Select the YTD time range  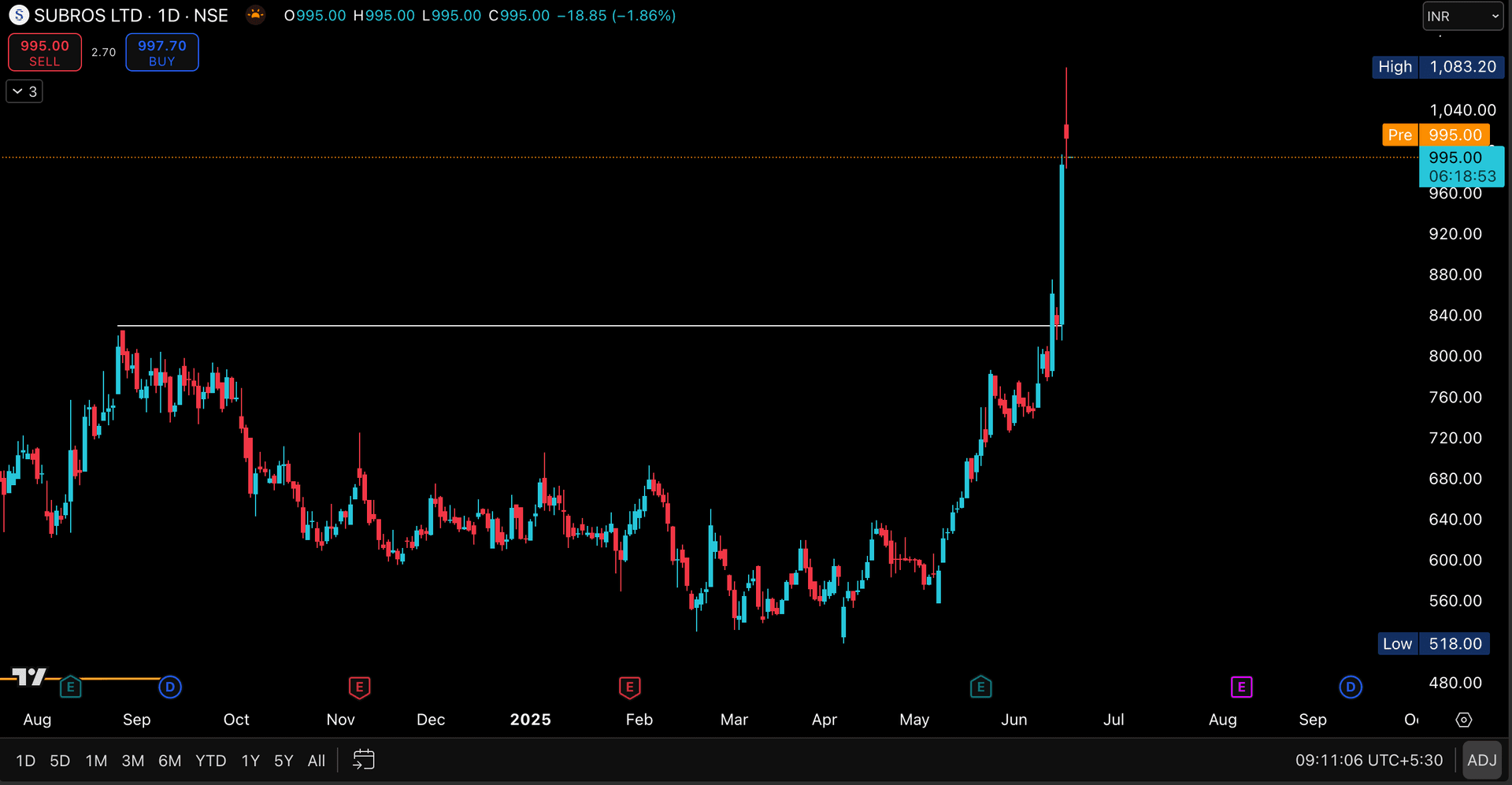211,761
